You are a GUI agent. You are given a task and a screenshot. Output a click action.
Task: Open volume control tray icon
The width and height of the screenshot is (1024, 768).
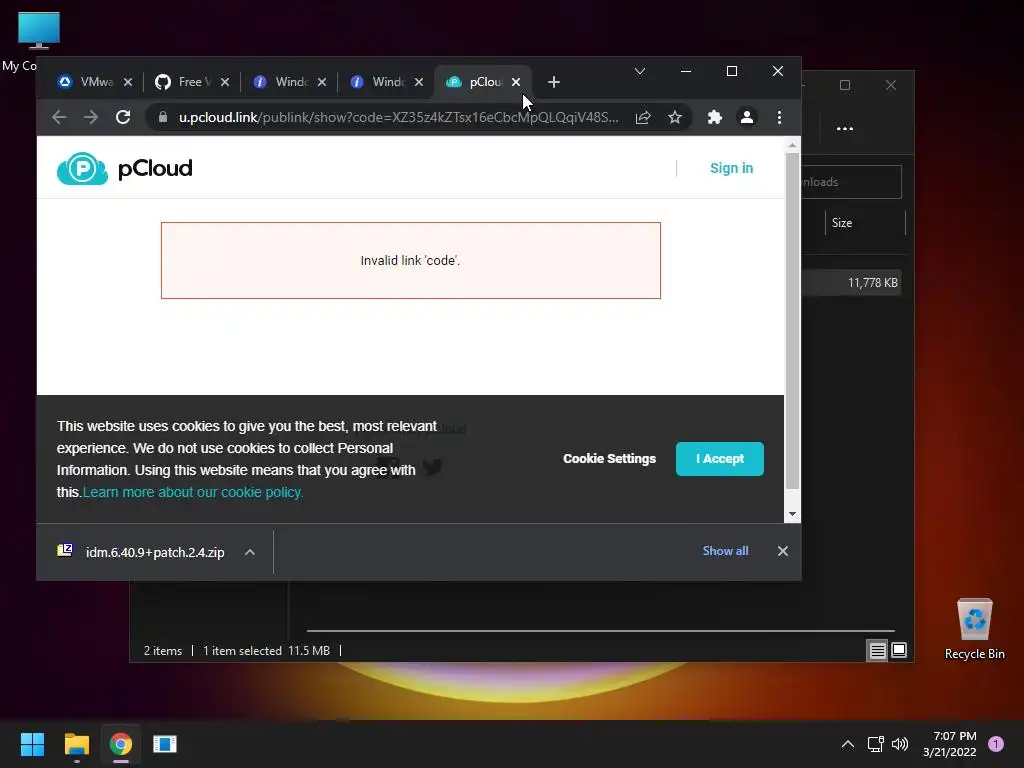(x=900, y=744)
